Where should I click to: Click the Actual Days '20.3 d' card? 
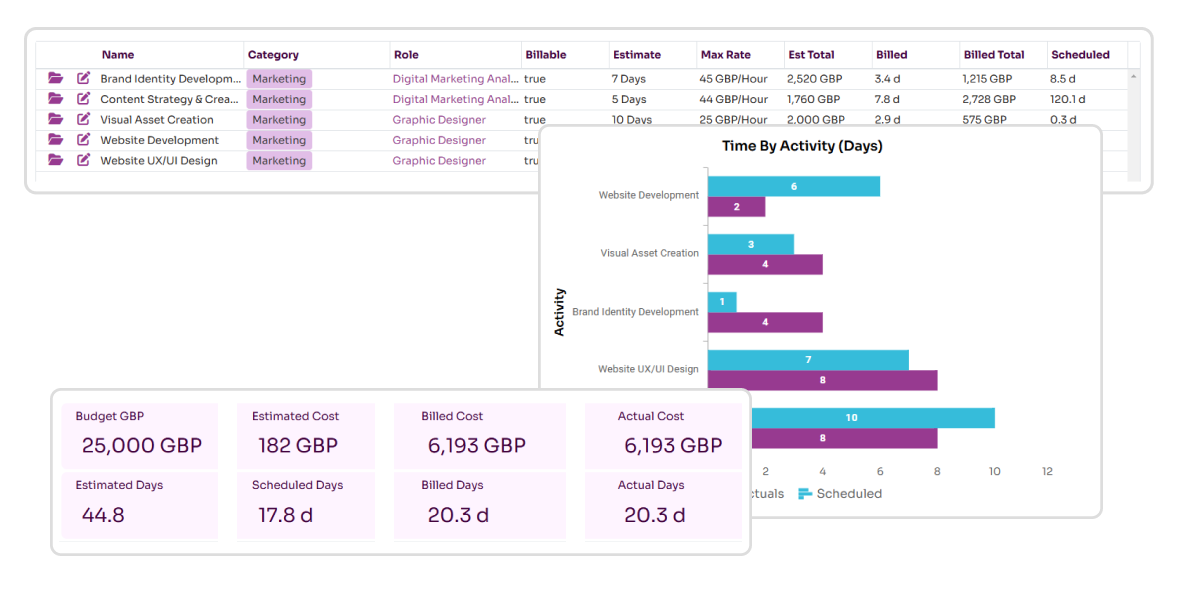pyautogui.click(x=663, y=505)
